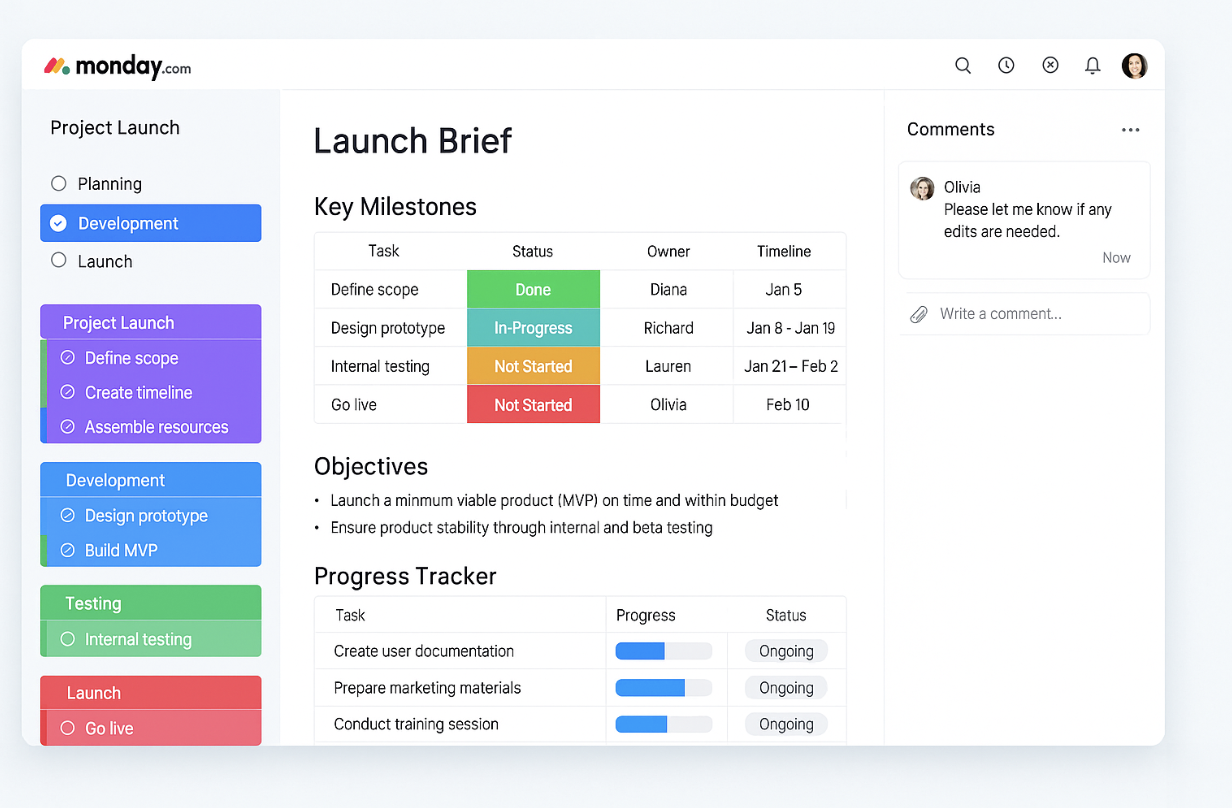Toggle the Create timeline check circle
1232x812 pixels.
[x=68, y=393]
